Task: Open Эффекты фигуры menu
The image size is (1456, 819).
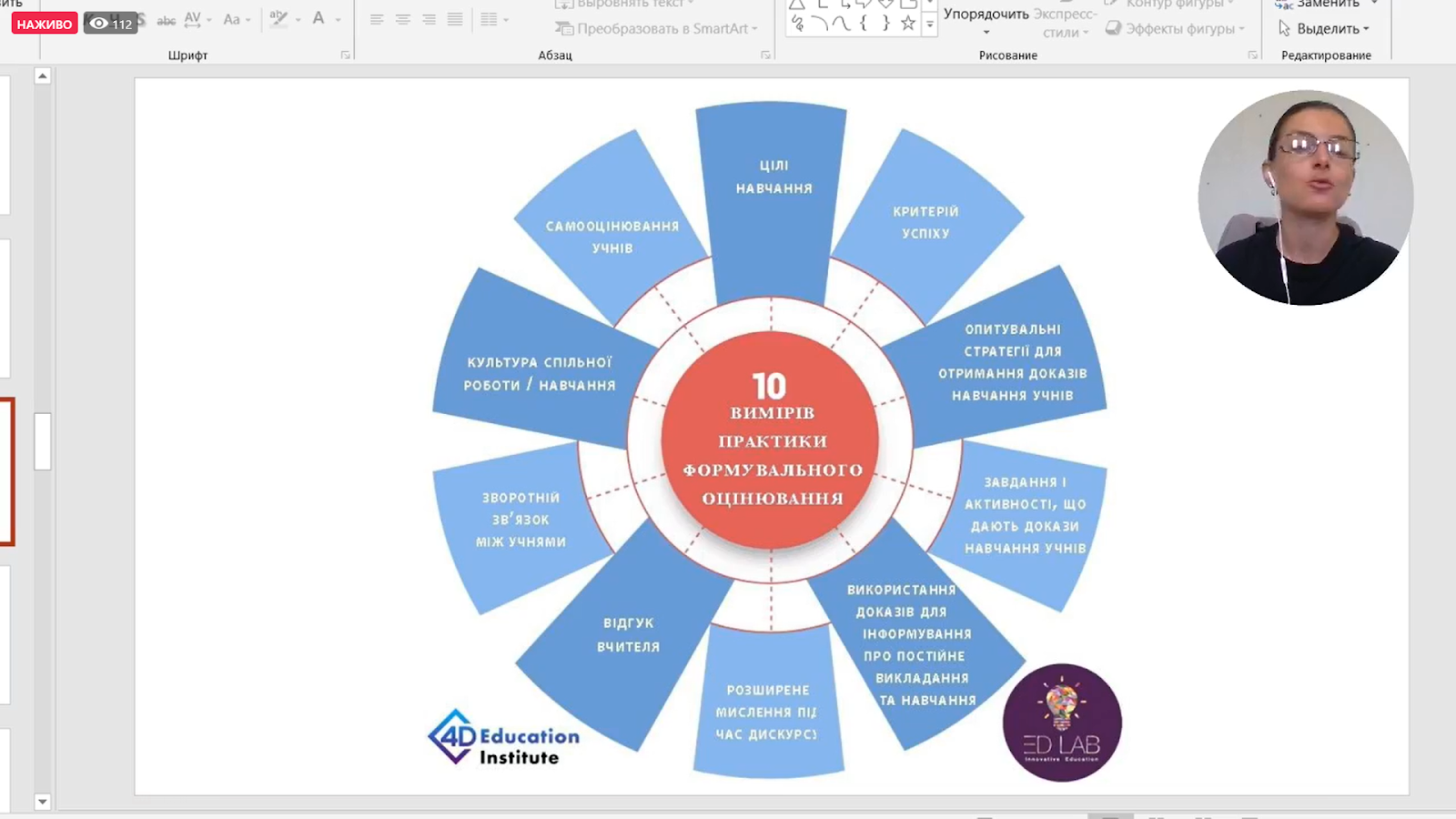Action: pyautogui.click(x=1175, y=29)
